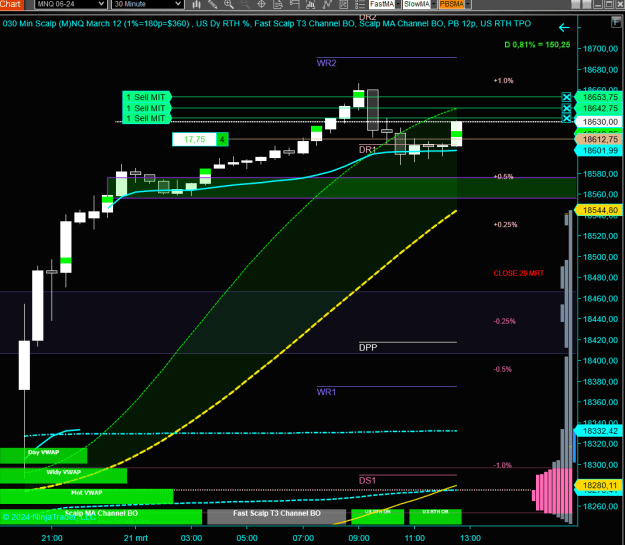Click the top Sell MIT order label
The image size is (625, 545).
146,97
